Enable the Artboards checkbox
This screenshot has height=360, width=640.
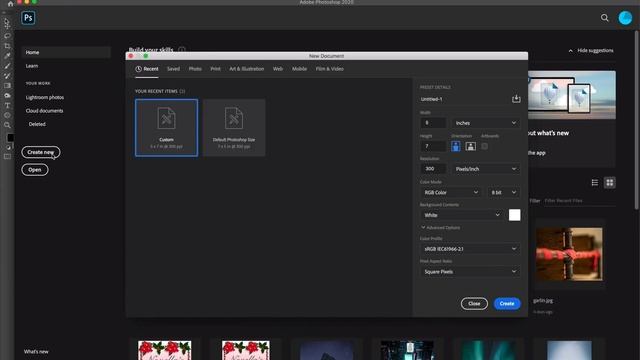pos(484,146)
